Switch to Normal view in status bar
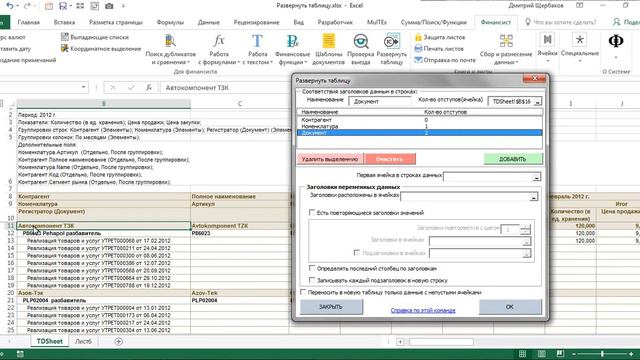The height and width of the screenshot is (360, 640). (522, 353)
